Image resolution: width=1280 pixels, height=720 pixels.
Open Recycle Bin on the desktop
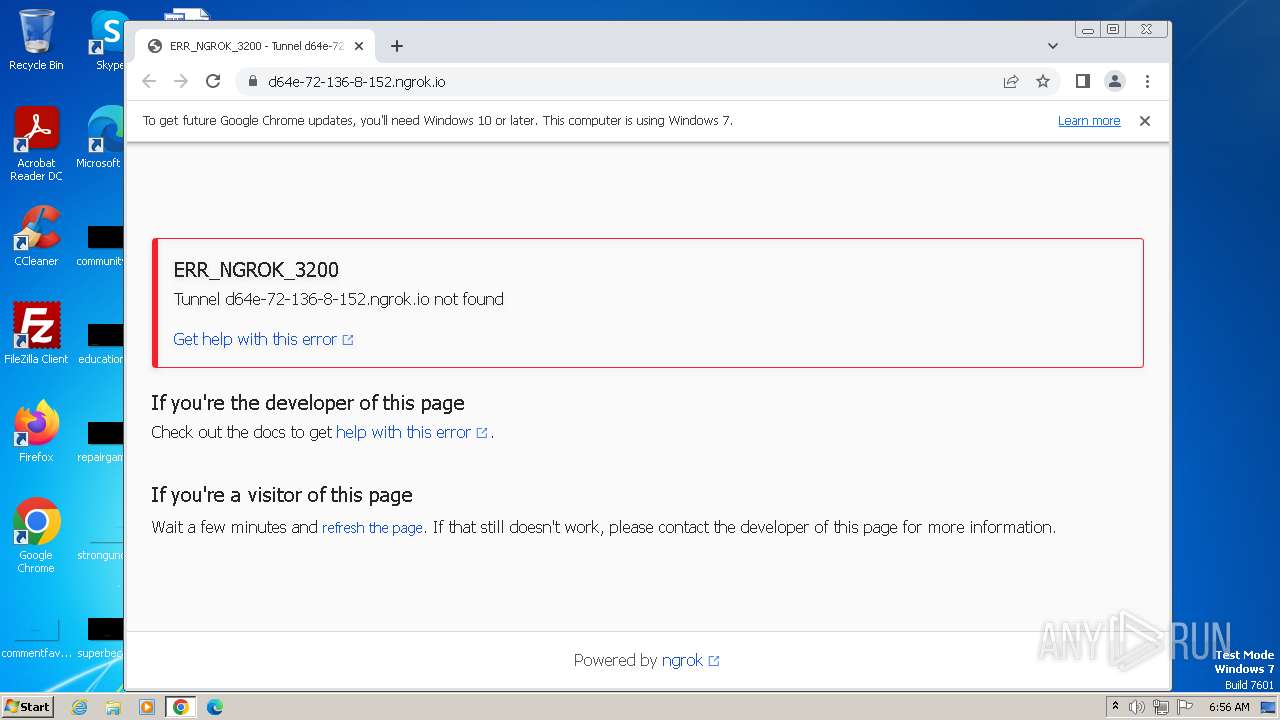pos(36,40)
